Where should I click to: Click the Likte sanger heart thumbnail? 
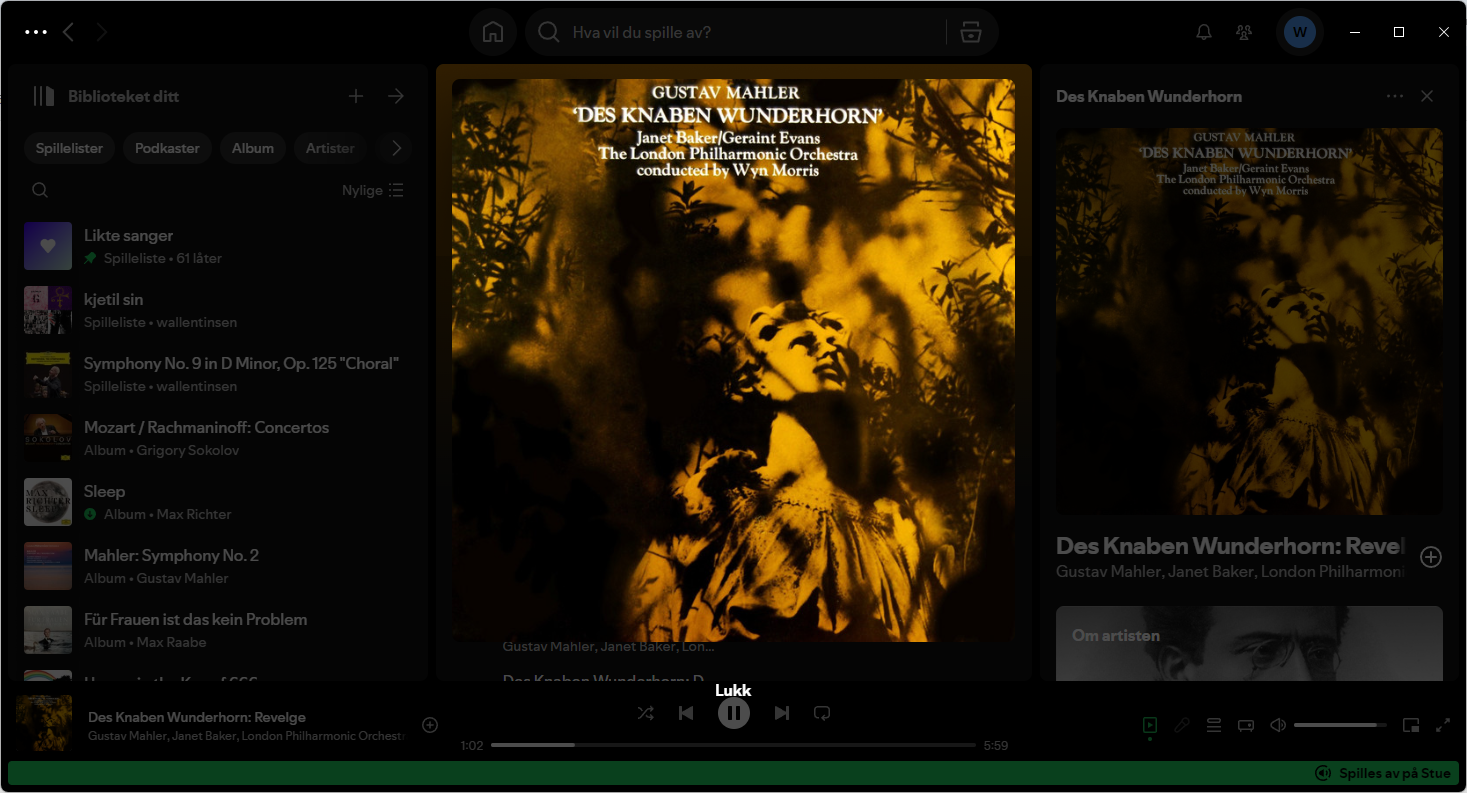pos(48,246)
